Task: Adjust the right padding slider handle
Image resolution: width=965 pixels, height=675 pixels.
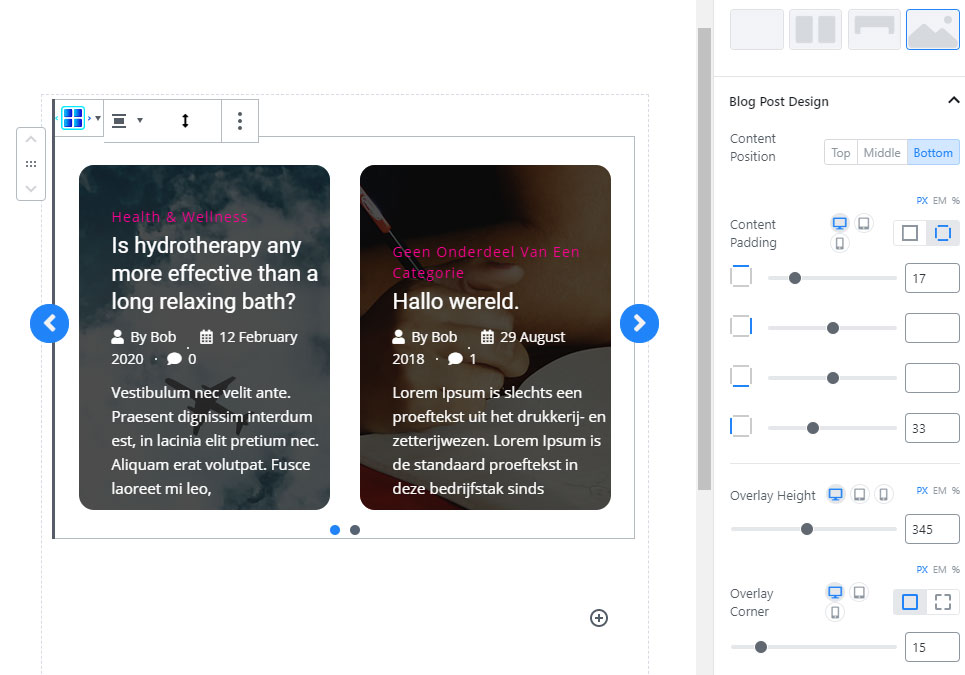Action: coord(833,328)
